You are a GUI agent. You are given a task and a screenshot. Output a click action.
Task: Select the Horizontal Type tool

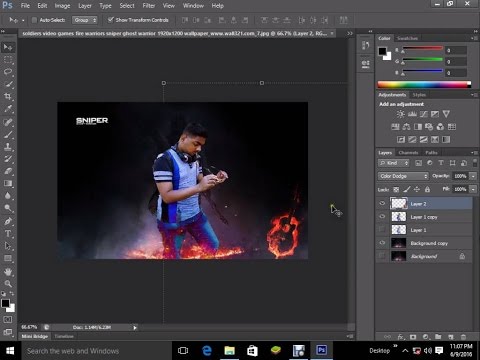click(8, 234)
